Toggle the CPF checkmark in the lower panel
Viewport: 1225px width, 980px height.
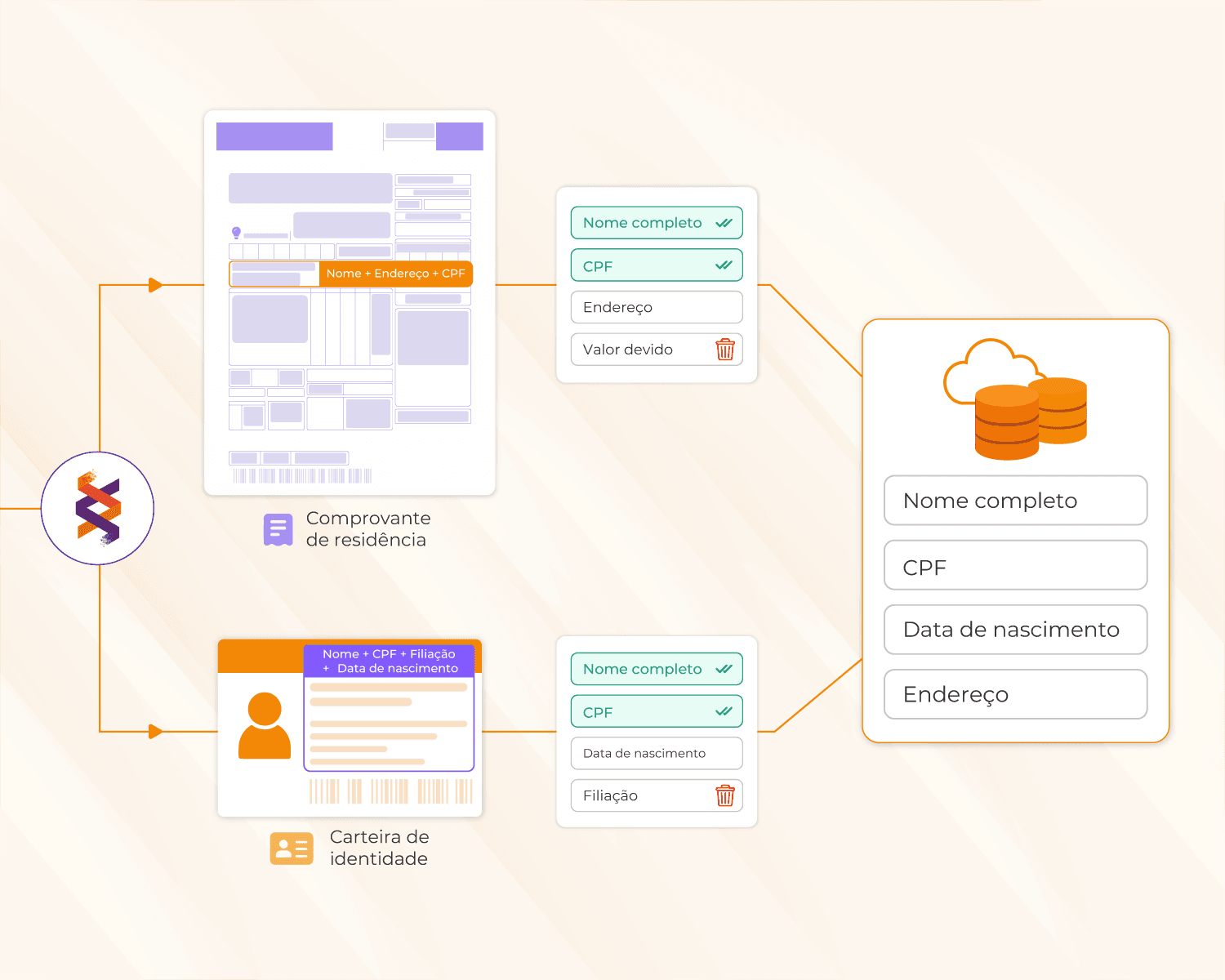724,711
